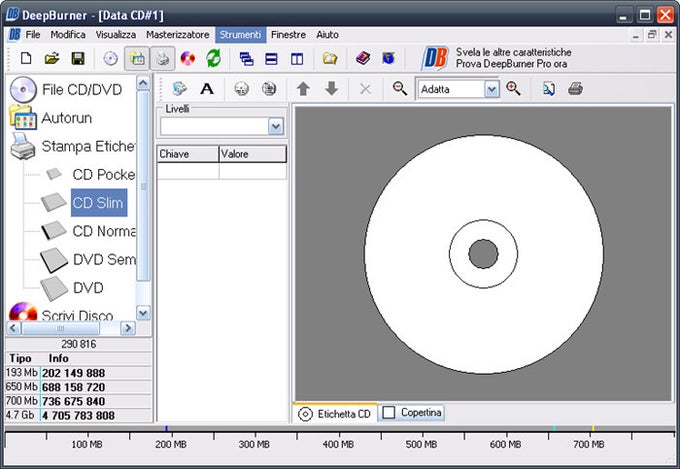Open the File menu
680x469 pixels.
pyautogui.click(x=33, y=35)
